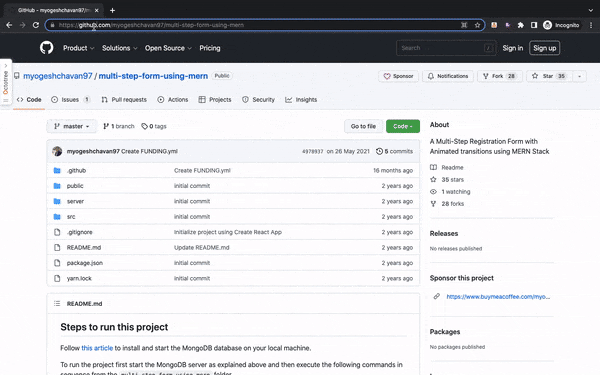Reload the page with the refresh icon
The height and width of the screenshot is (375, 600).
pyautogui.click(x=36, y=25)
